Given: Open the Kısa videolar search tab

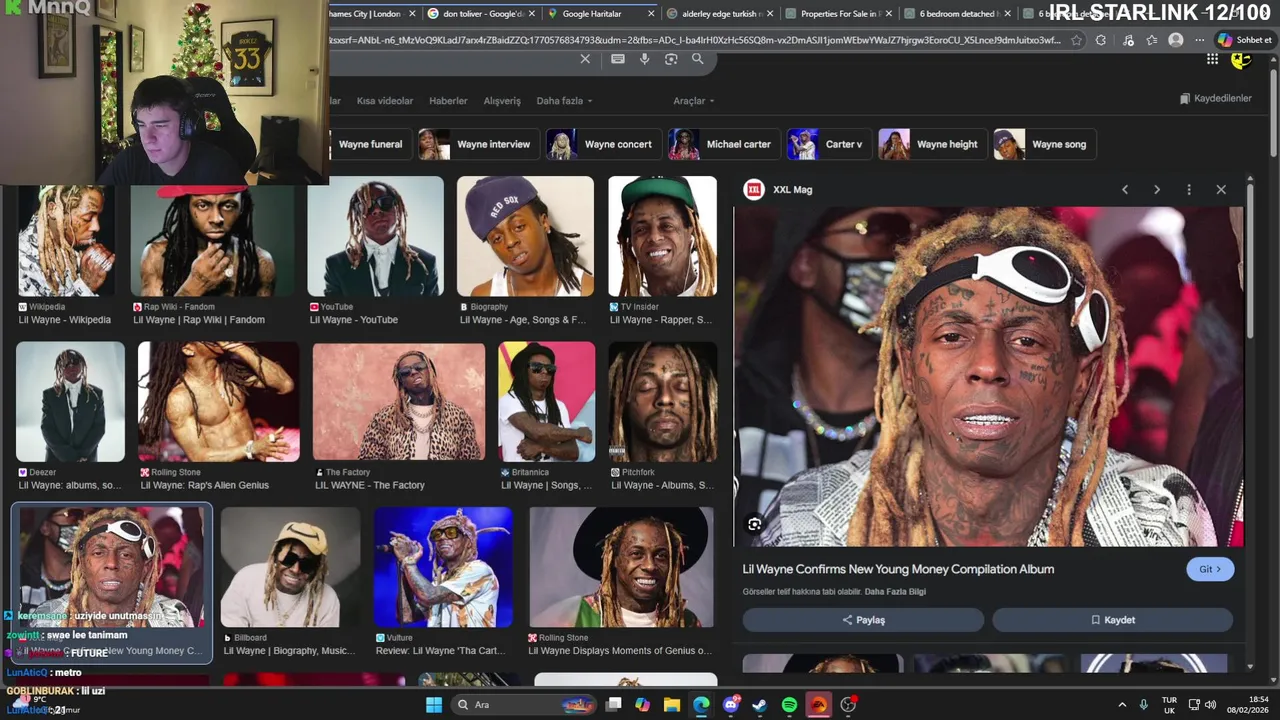Looking at the screenshot, I should click(x=385, y=101).
